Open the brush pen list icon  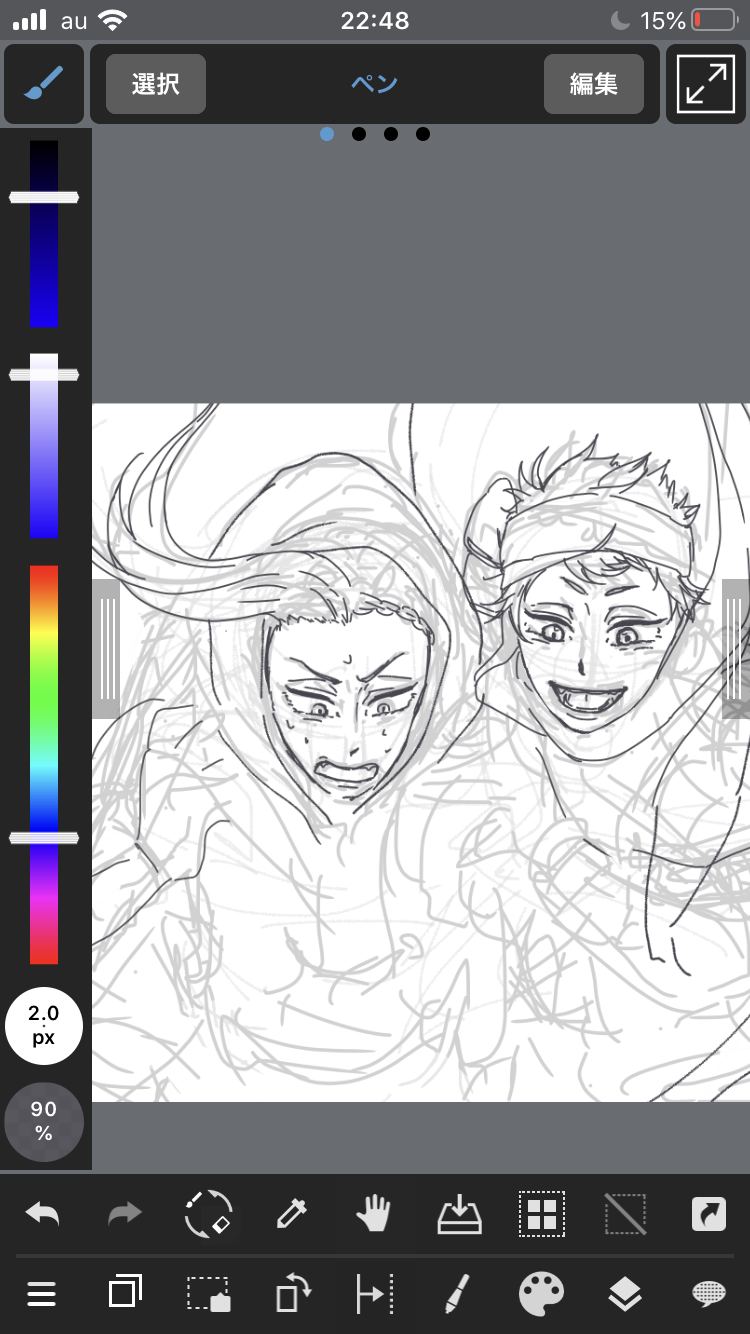[x=457, y=1294]
